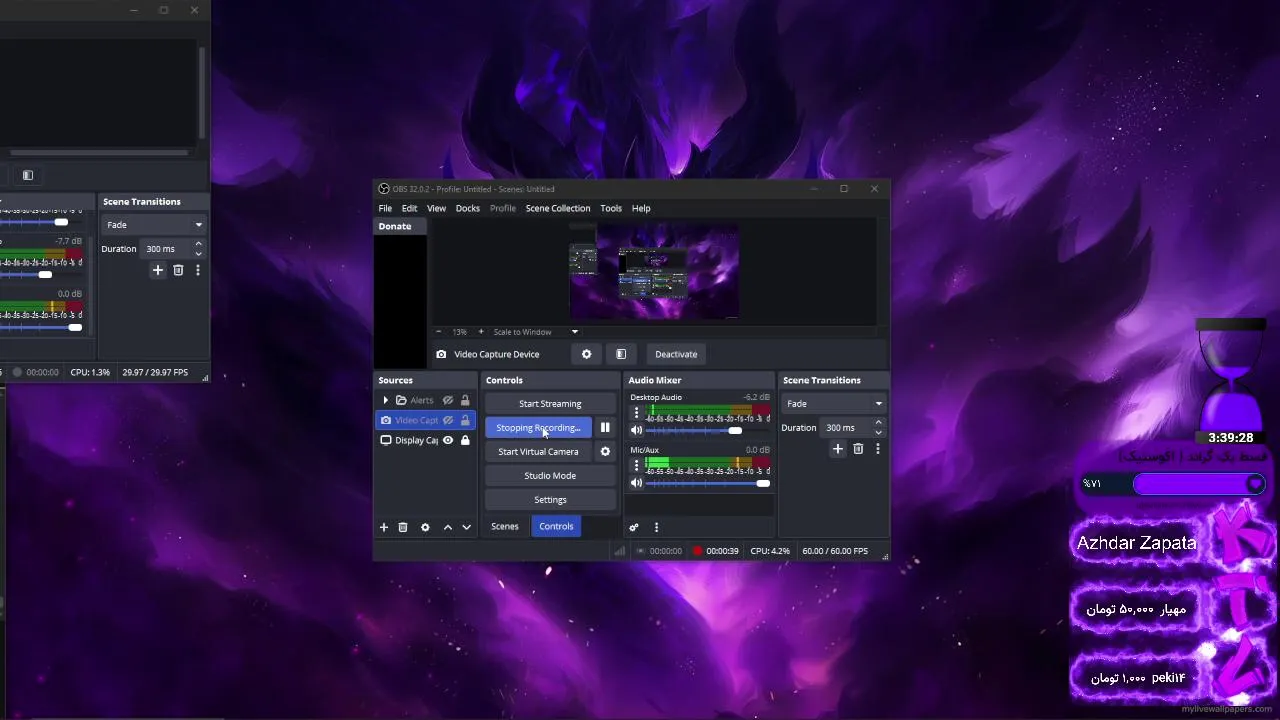Image resolution: width=1280 pixels, height=720 pixels.
Task: Open Scale to Window dropdown
Action: (x=535, y=332)
